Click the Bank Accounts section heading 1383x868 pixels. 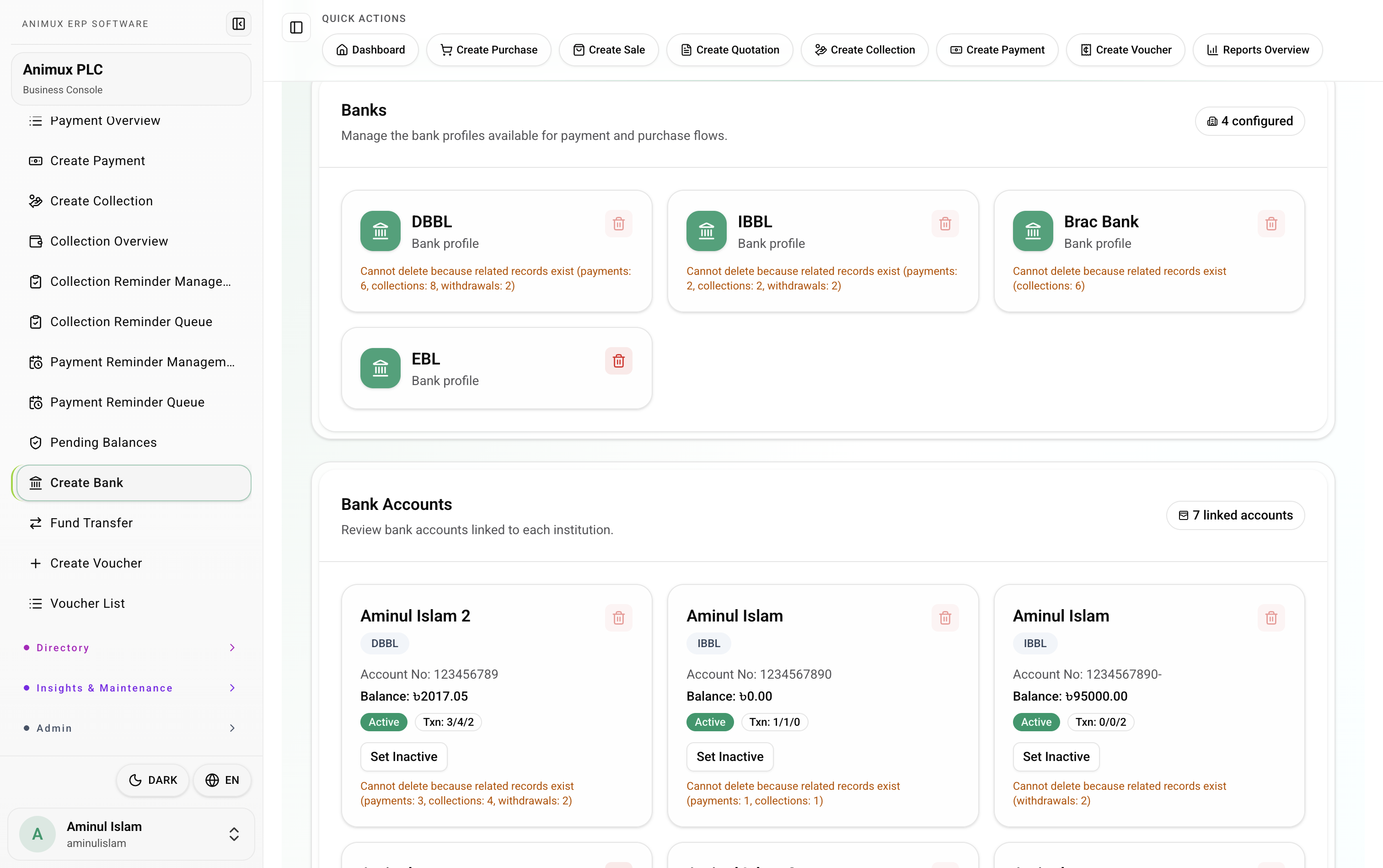397,504
